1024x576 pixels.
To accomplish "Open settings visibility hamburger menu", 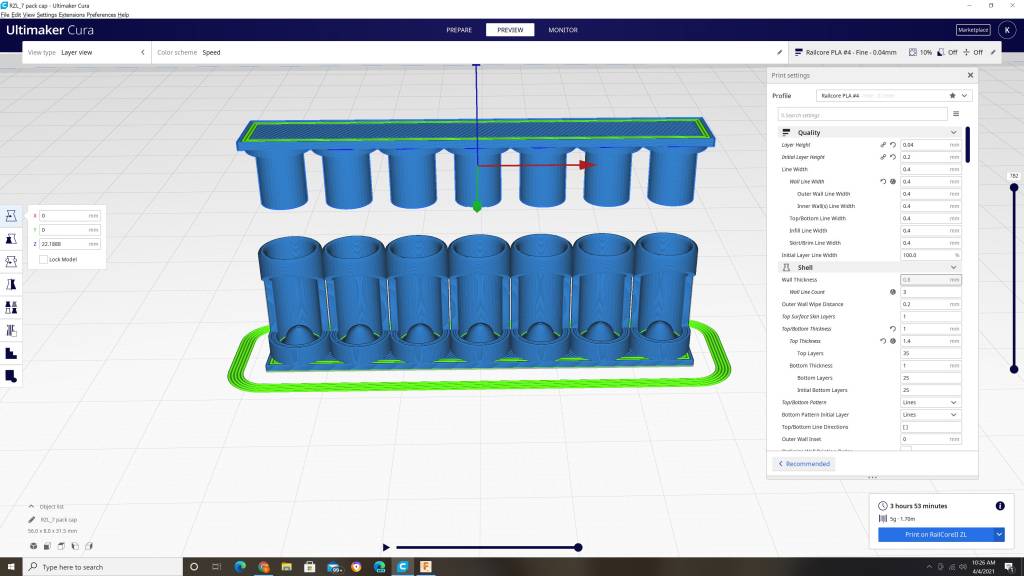I will coord(956,114).
